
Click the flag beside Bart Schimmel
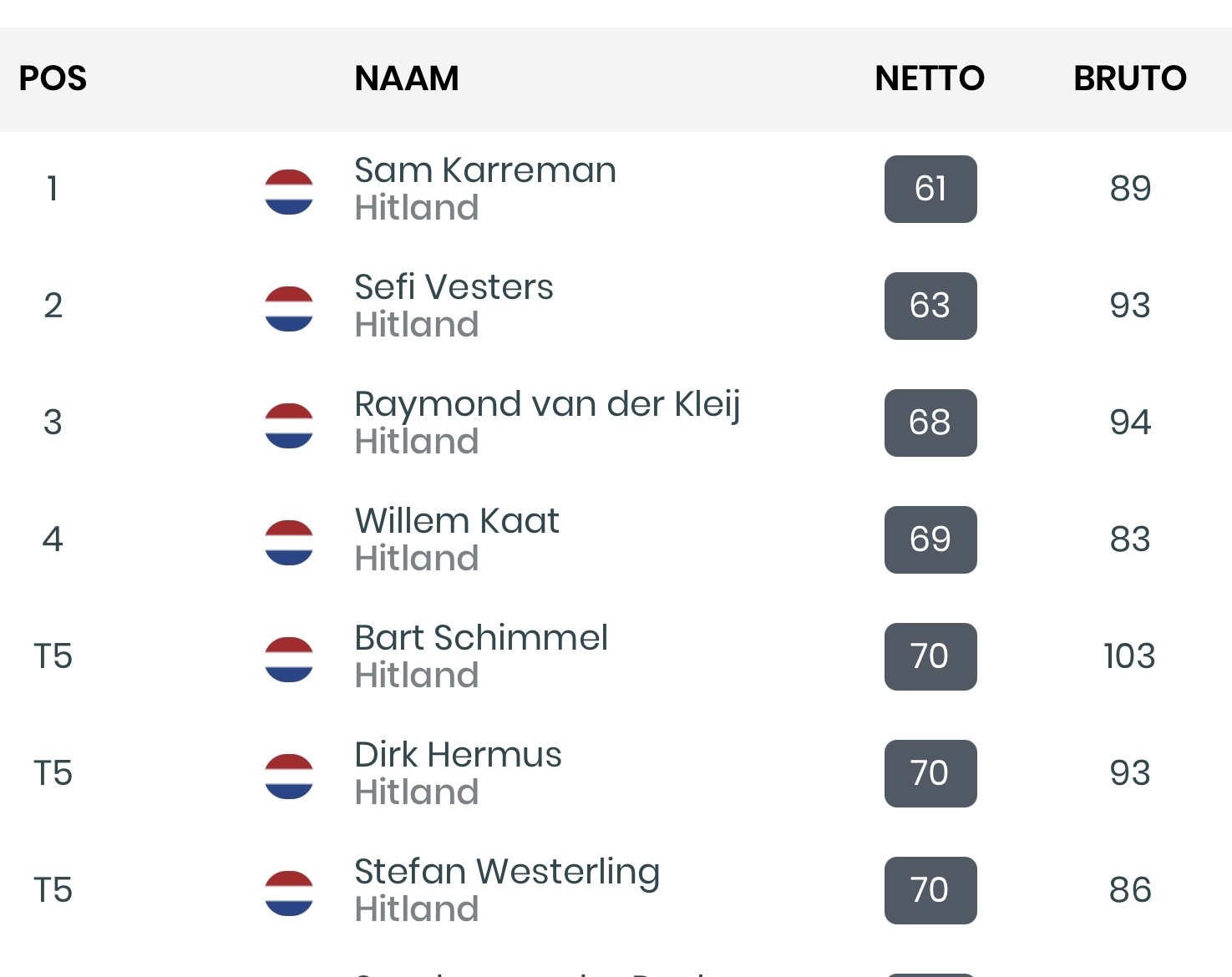click(x=289, y=660)
